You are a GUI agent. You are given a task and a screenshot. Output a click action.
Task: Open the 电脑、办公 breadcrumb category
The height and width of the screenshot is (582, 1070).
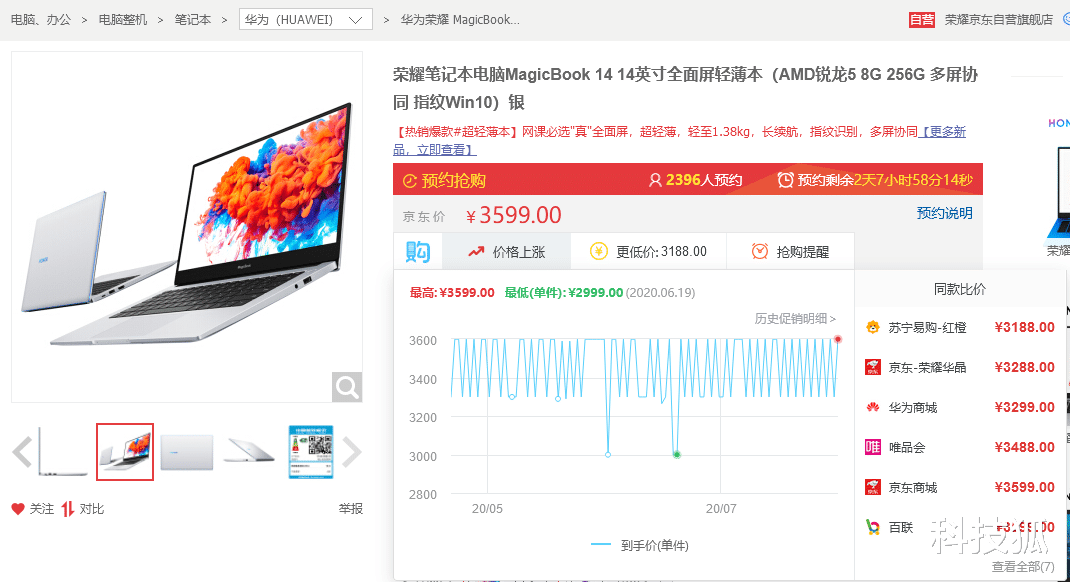click(x=41, y=20)
